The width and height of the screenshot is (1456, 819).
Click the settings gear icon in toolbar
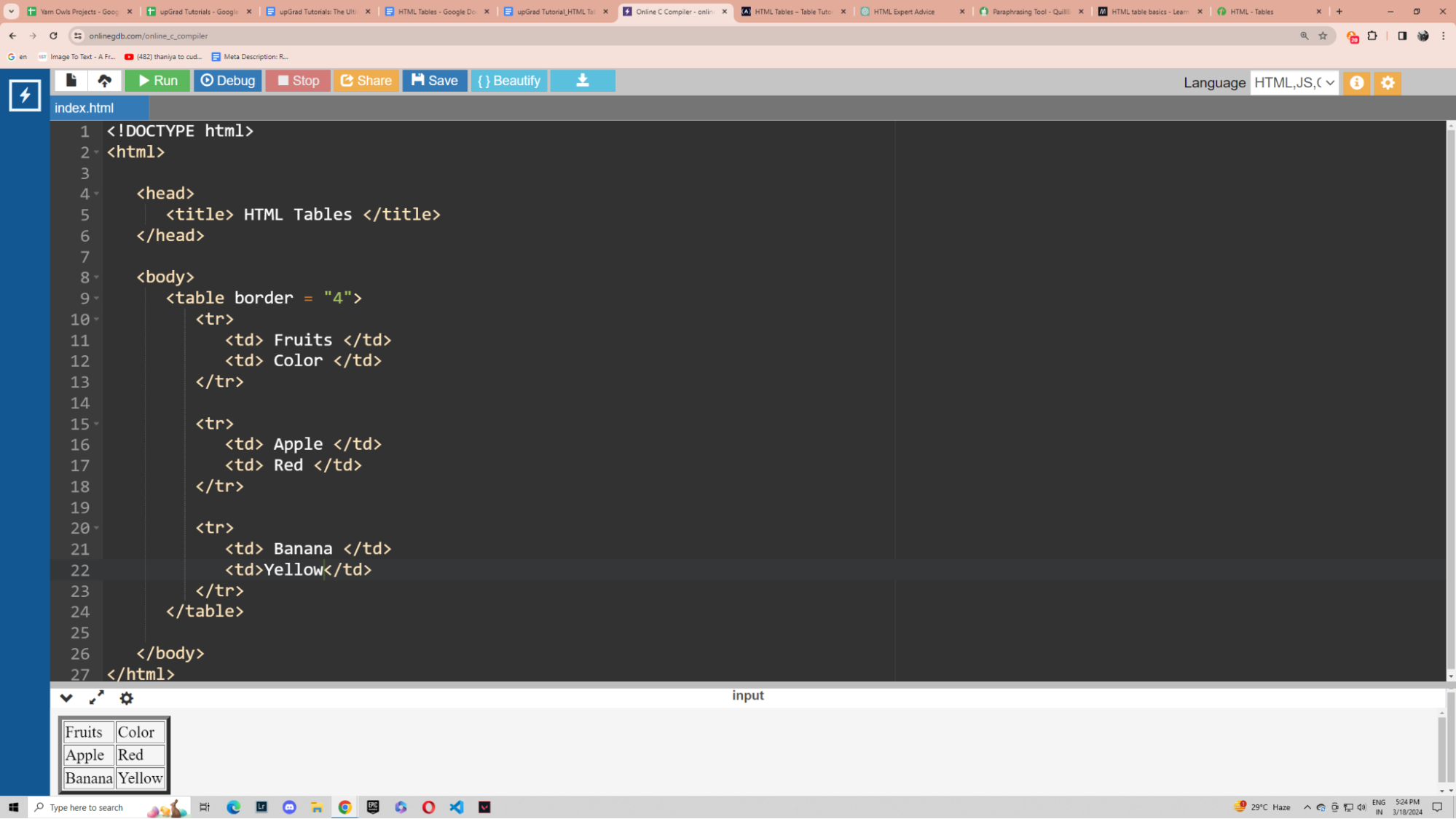[x=1388, y=82]
